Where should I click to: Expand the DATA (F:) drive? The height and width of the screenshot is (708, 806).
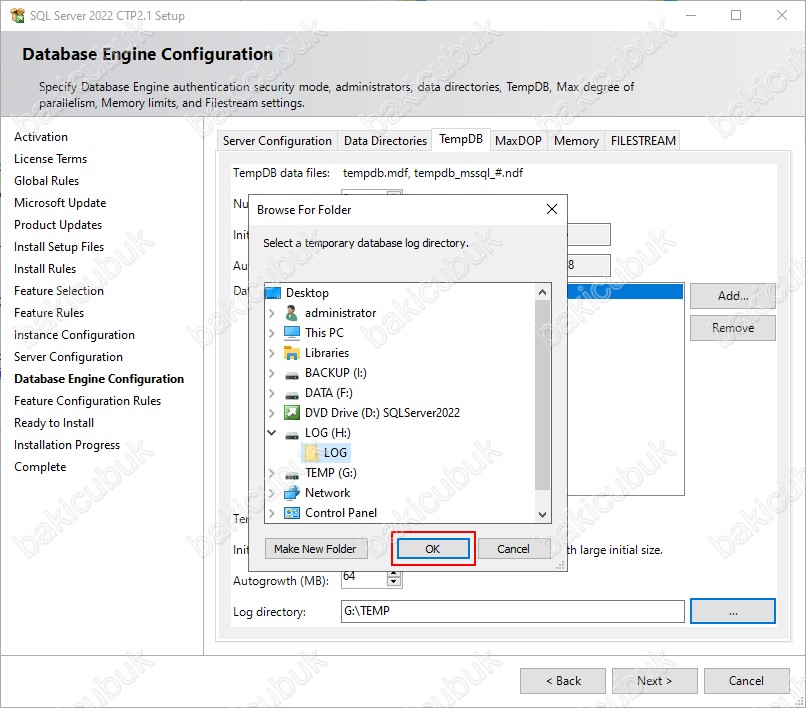pyautogui.click(x=272, y=393)
